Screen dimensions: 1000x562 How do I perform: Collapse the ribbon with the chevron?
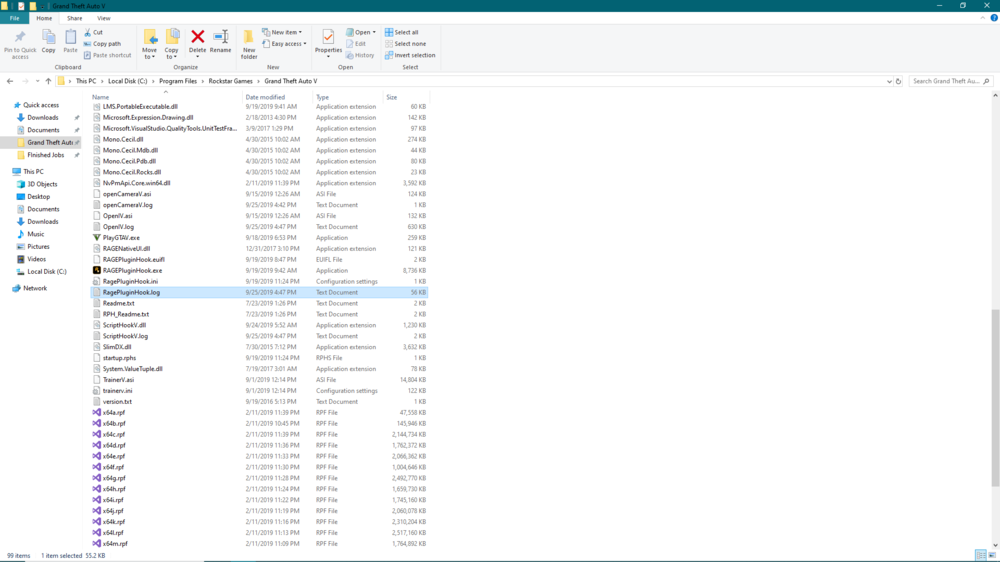[x=983, y=18]
